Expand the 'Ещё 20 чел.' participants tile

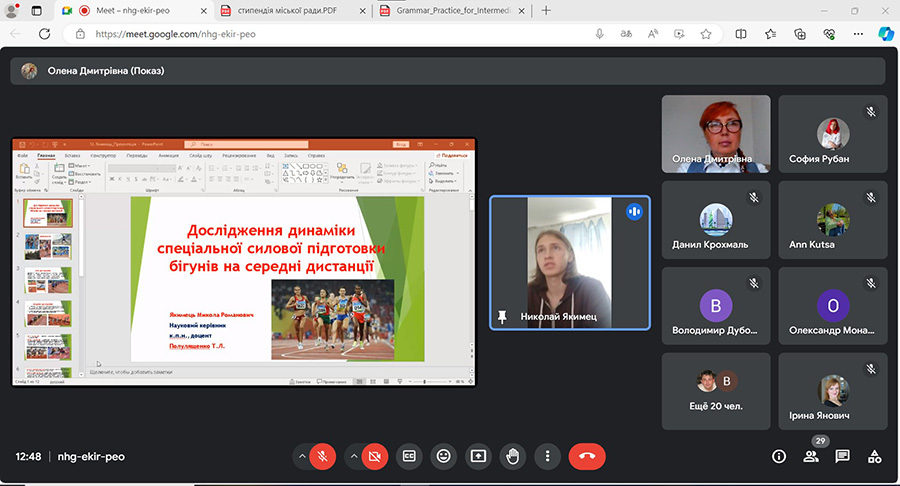716,390
